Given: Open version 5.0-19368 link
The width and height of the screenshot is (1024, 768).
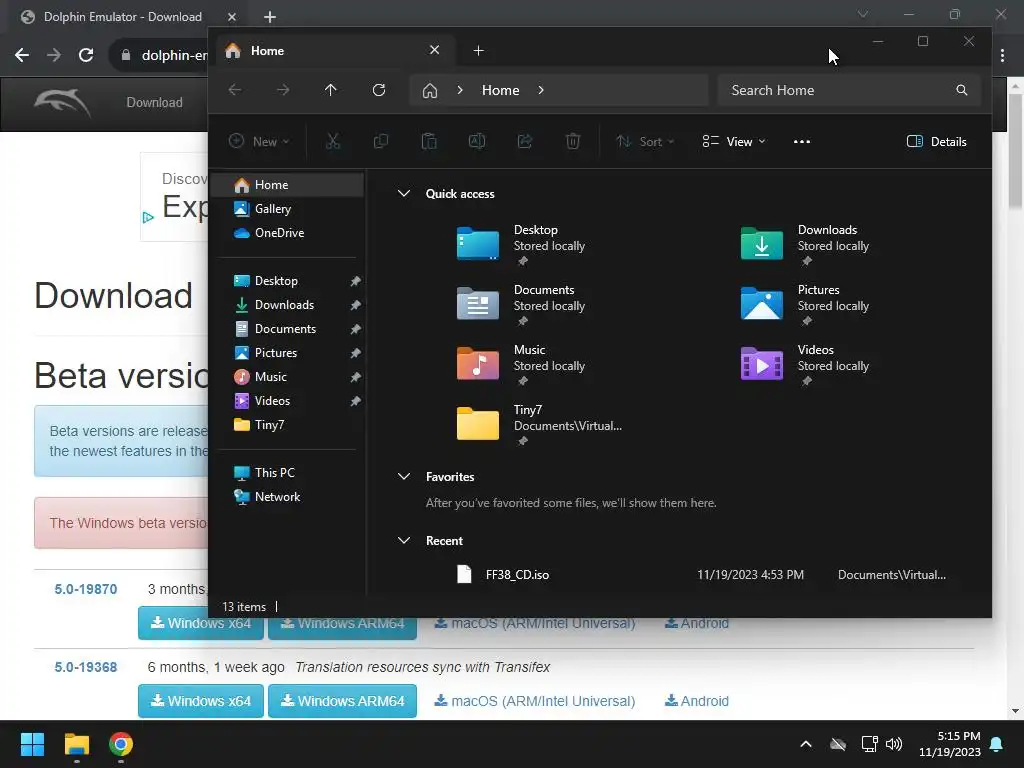Looking at the screenshot, I should (x=86, y=667).
